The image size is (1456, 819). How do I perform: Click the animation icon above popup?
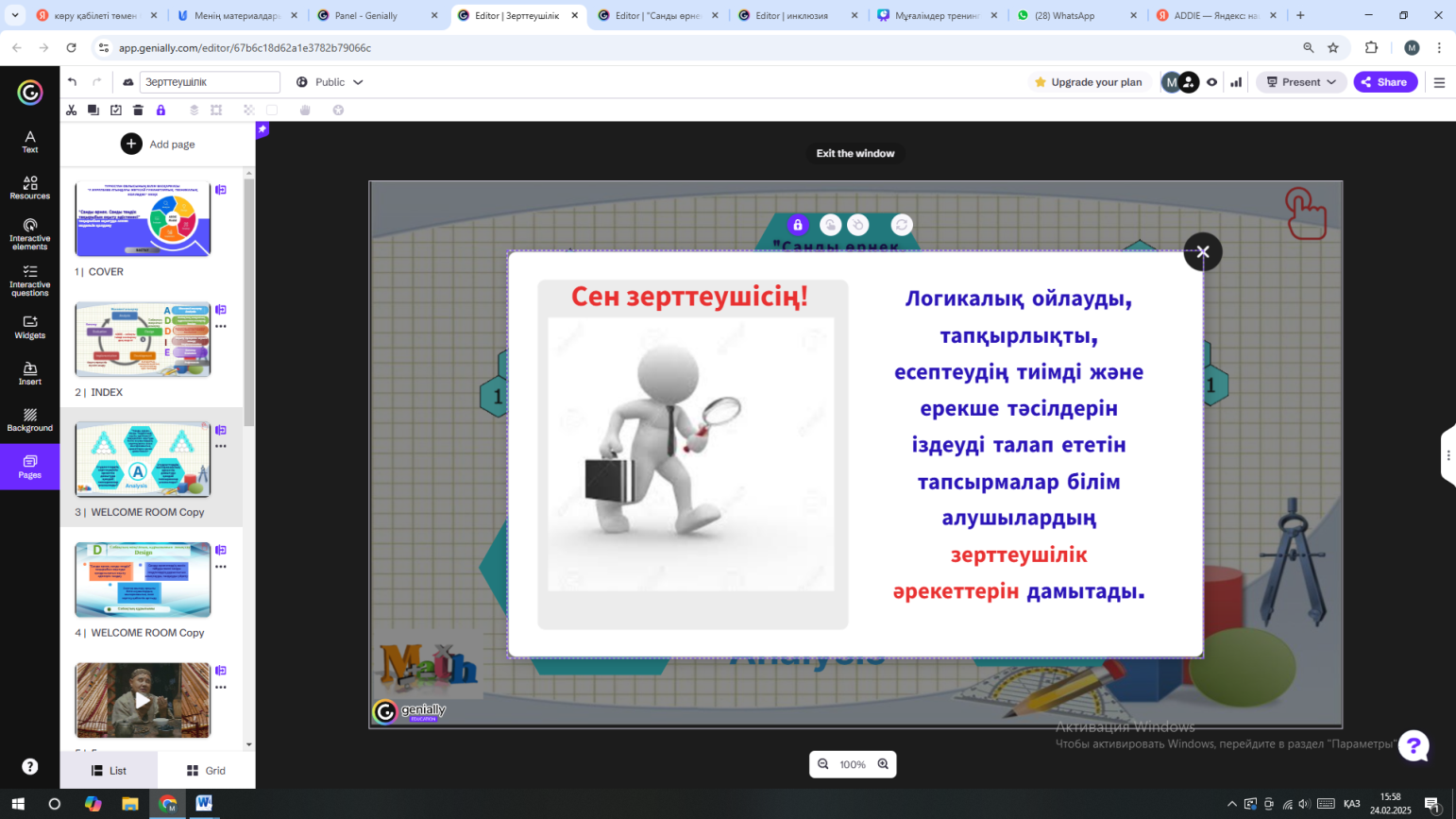(x=858, y=225)
